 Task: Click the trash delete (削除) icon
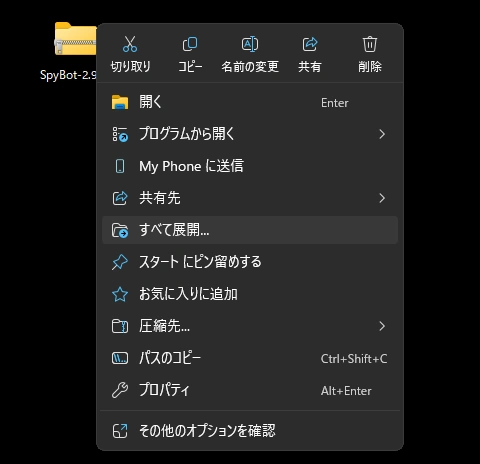pos(370,44)
